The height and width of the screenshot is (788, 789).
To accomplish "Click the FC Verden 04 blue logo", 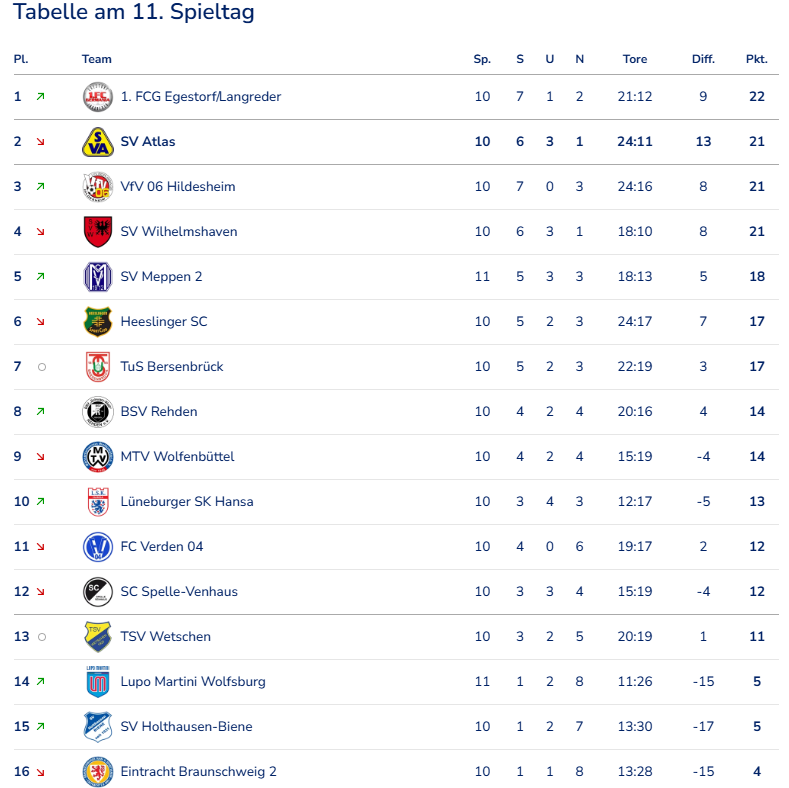I will coord(97,547).
